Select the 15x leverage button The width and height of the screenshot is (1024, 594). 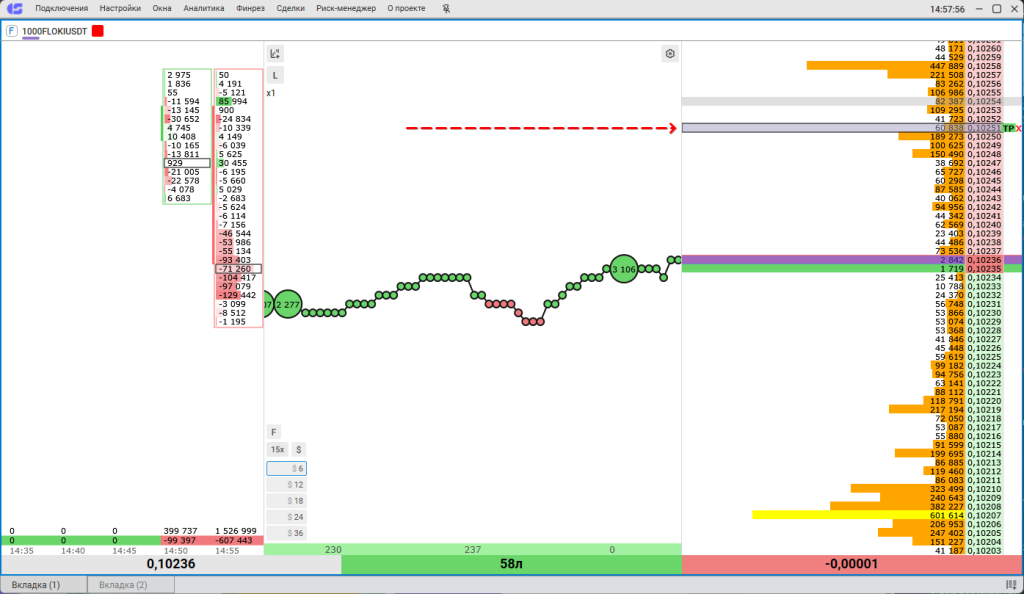(278, 450)
